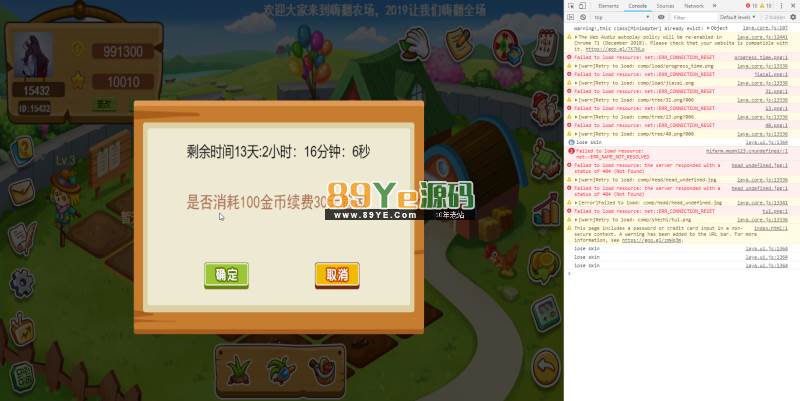The height and width of the screenshot is (401, 800).
Task: Open the small house shop icon
Action: [x=545, y=160]
